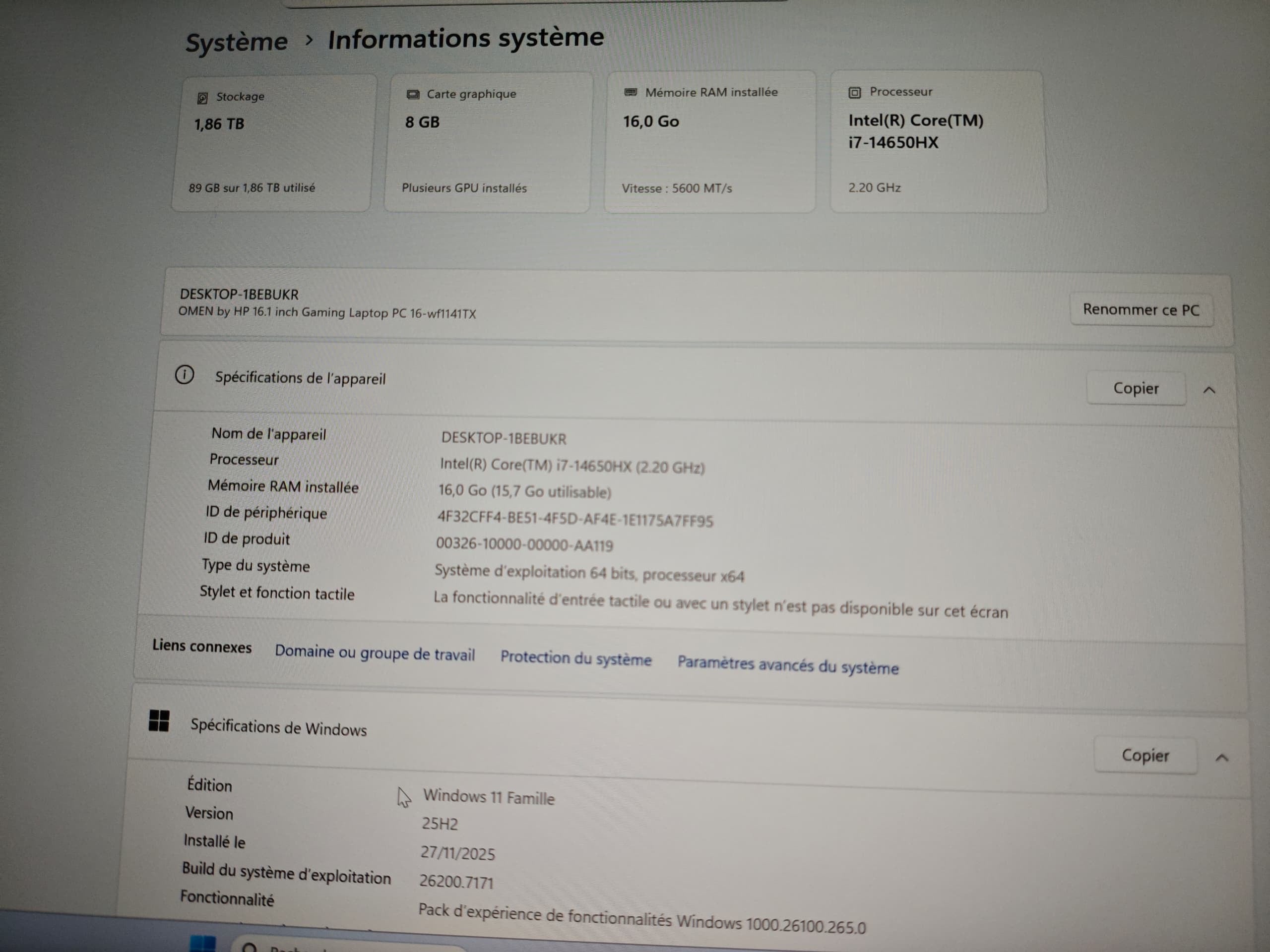Image resolution: width=1270 pixels, height=952 pixels.
Task: Click the info icon beside Spécifications de l'appareil
Action: coord(185,375)
